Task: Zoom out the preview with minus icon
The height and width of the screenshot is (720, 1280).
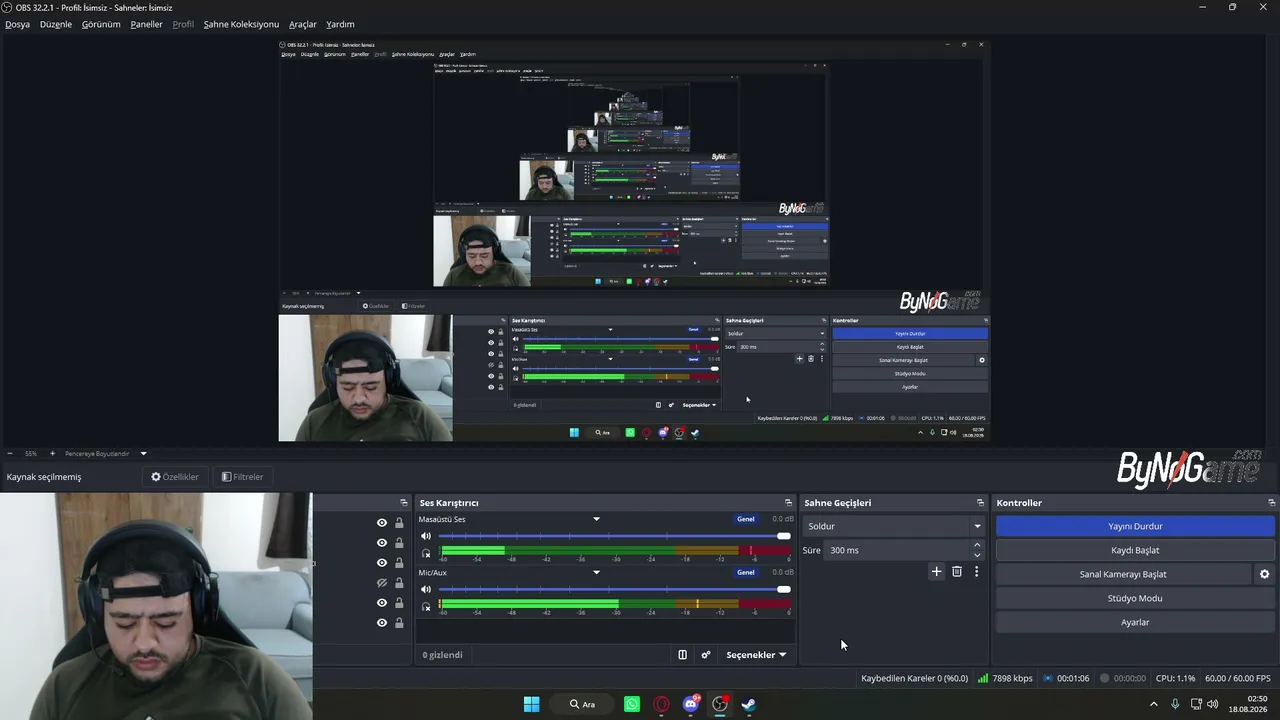Action: tap(10, 454)
